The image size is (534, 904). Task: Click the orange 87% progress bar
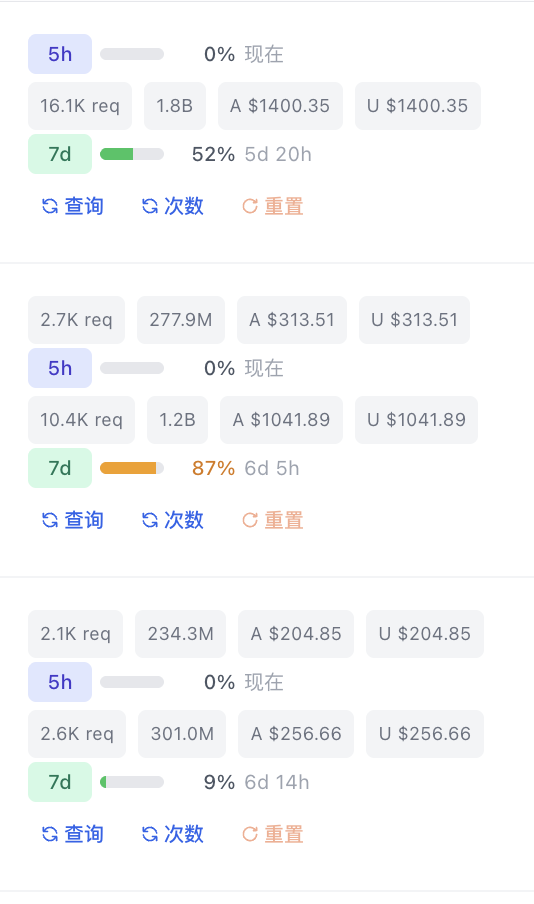[132, 468]
